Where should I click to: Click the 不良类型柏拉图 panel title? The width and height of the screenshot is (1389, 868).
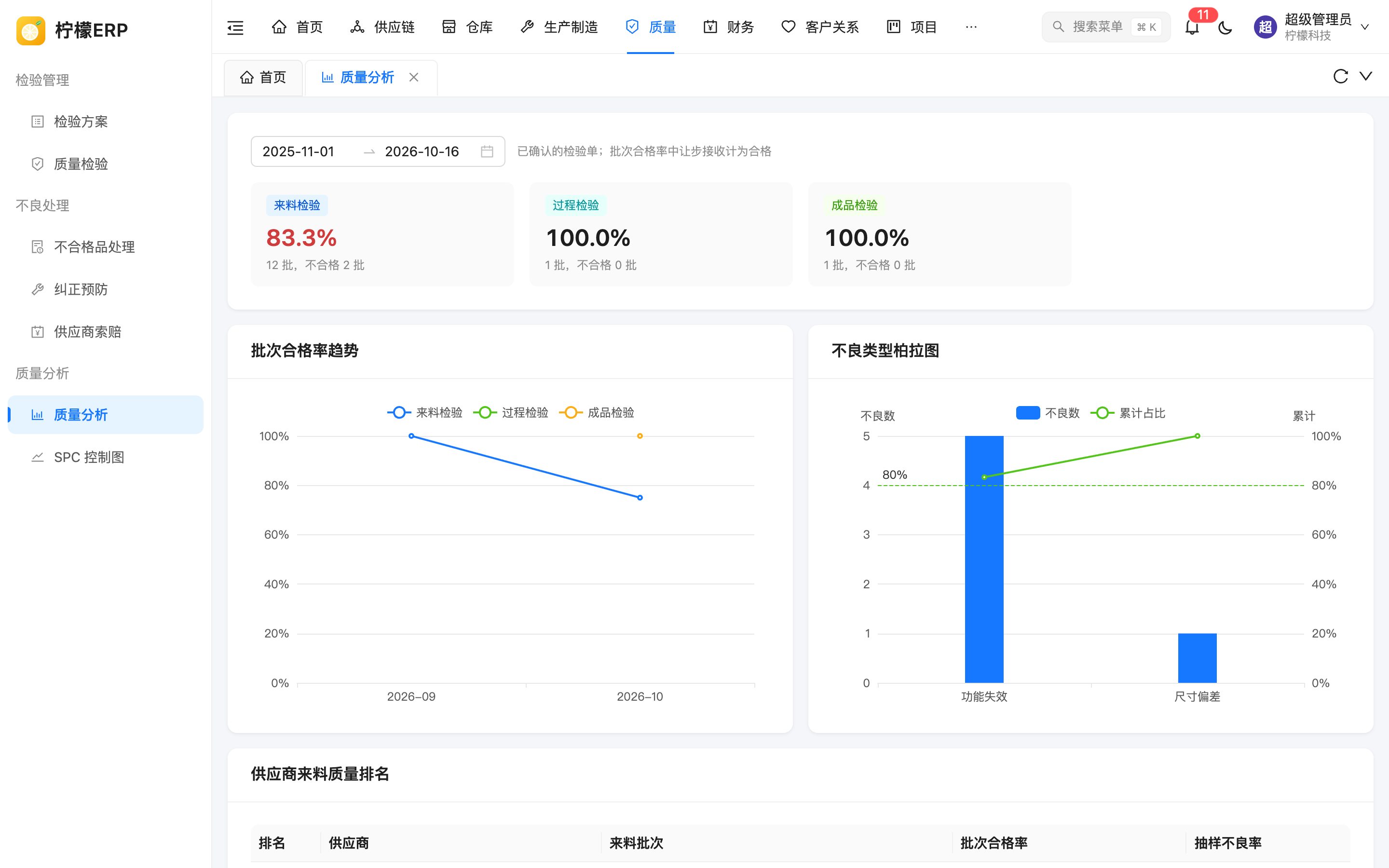tap(885, 350)
